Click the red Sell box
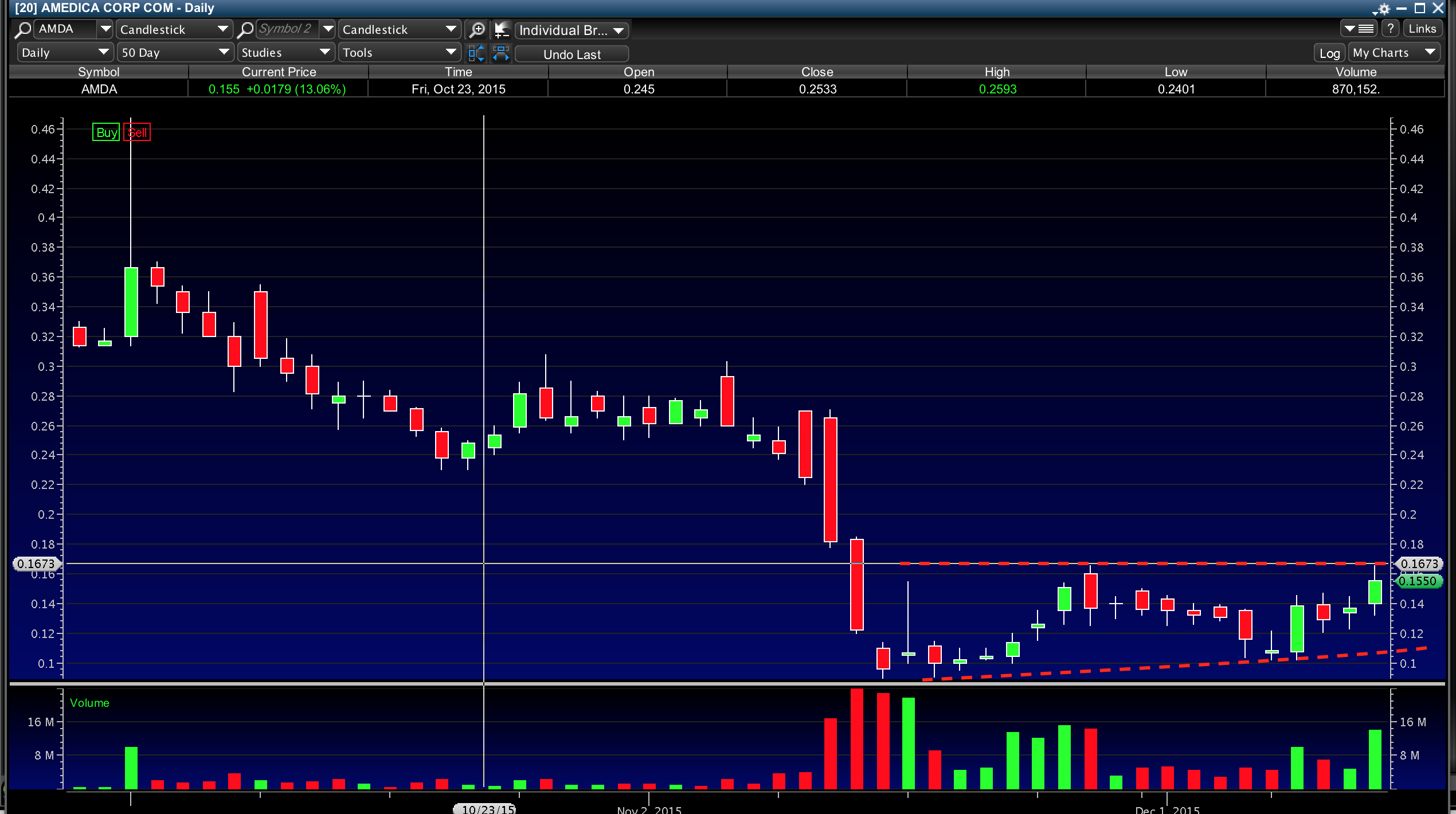1456x814 pixels. point(137,132)
